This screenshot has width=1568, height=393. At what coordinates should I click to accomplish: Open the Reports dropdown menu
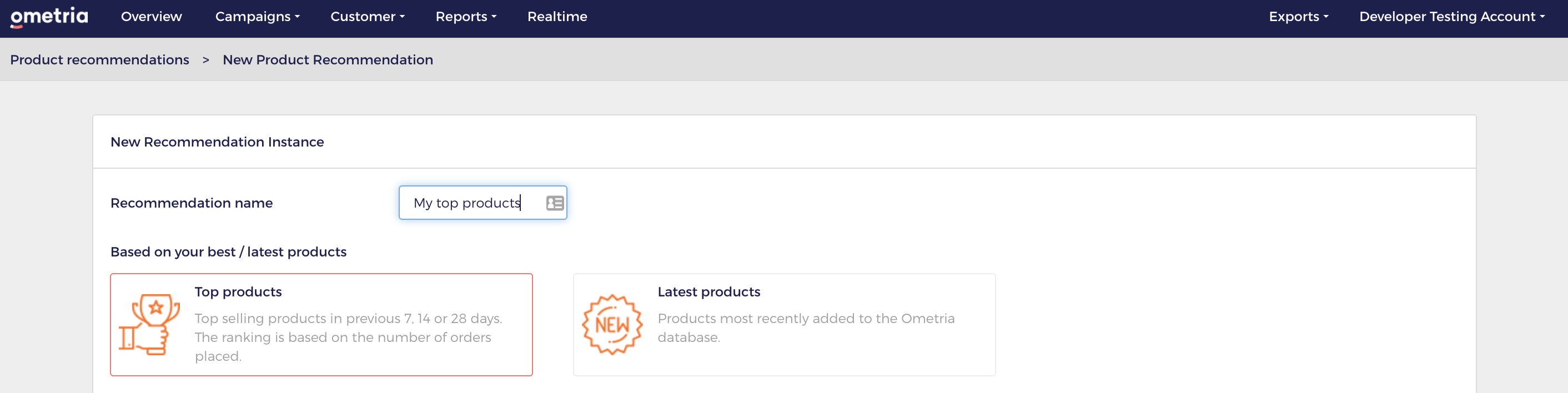click(x=466, y=17)
